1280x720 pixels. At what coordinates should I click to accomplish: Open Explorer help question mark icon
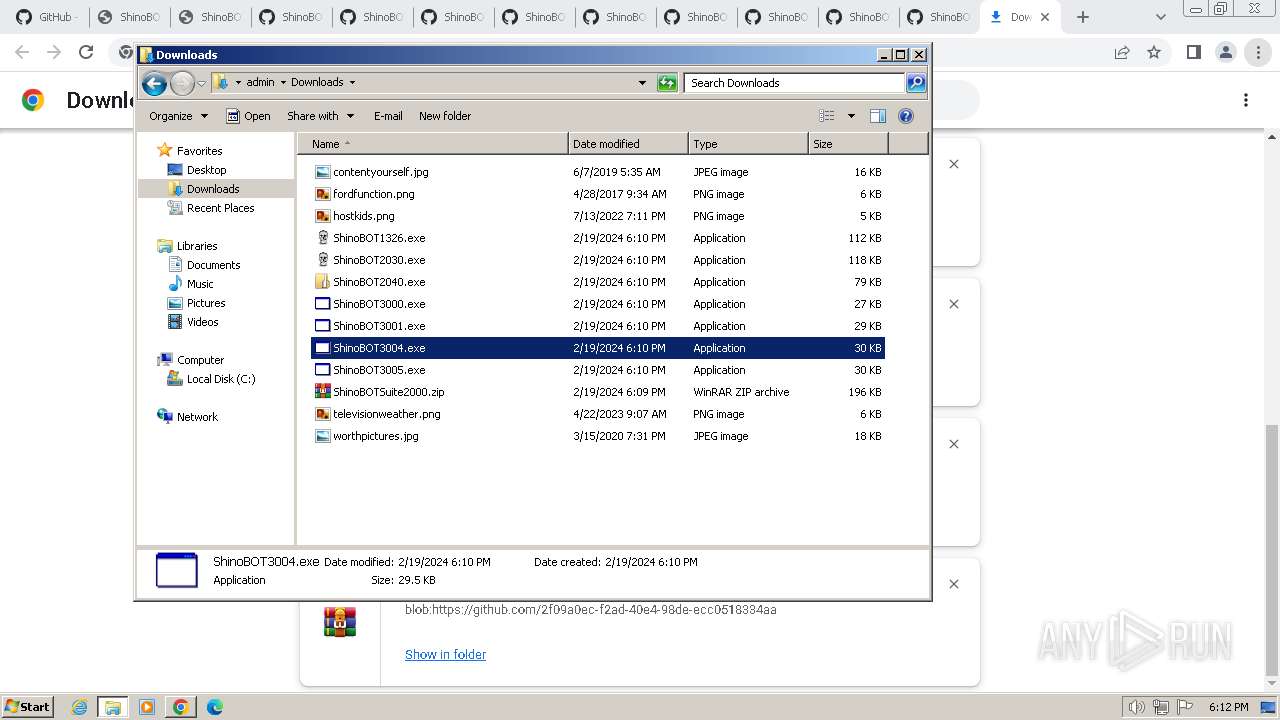(x=906, y=116)
